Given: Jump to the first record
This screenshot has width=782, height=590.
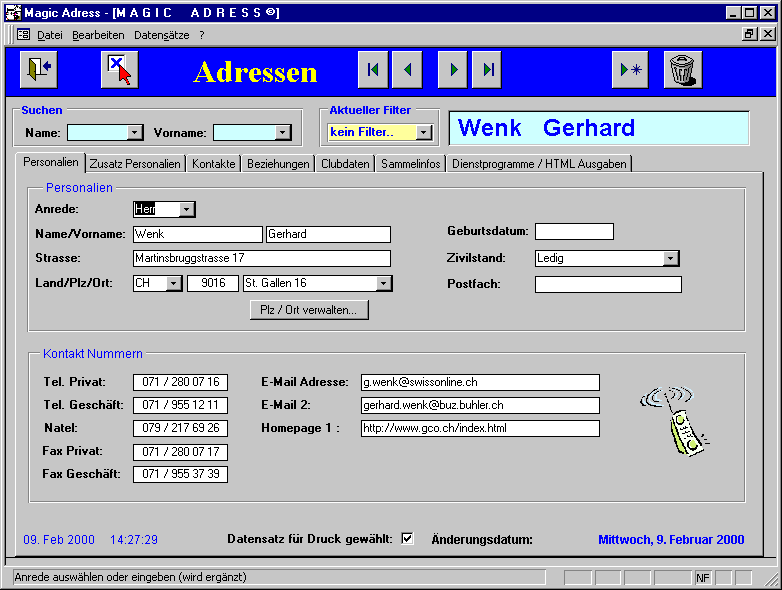Looking at the screenshot, I should [373, 70].
